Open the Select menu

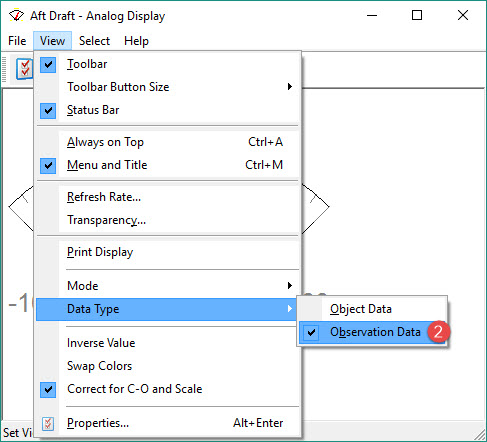(x=94, y=41)
